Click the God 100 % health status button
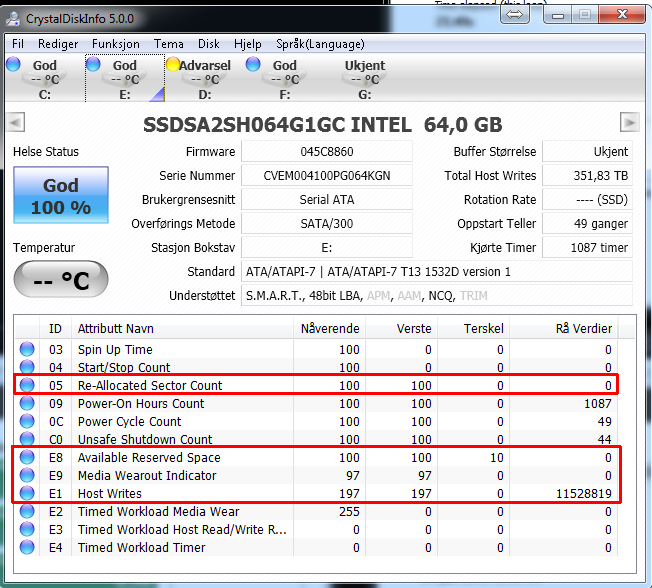 point(61,195)
